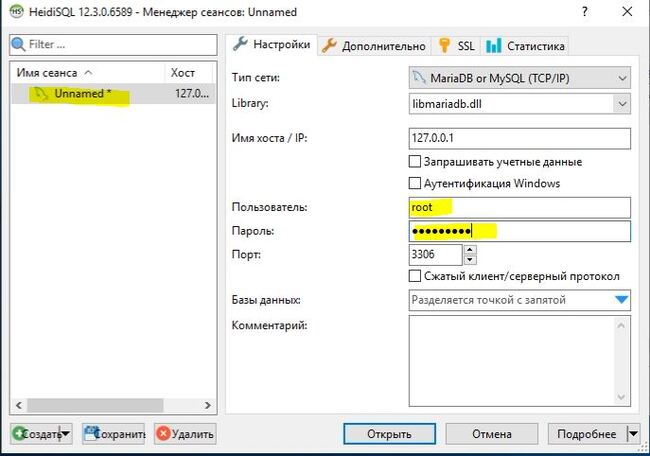Click the green plus icon on Создать

18,434
